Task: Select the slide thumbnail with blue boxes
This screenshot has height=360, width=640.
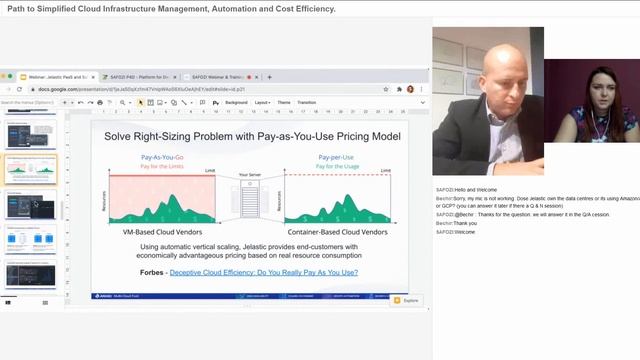Action: pyautogui.click(x=31, y=240)
